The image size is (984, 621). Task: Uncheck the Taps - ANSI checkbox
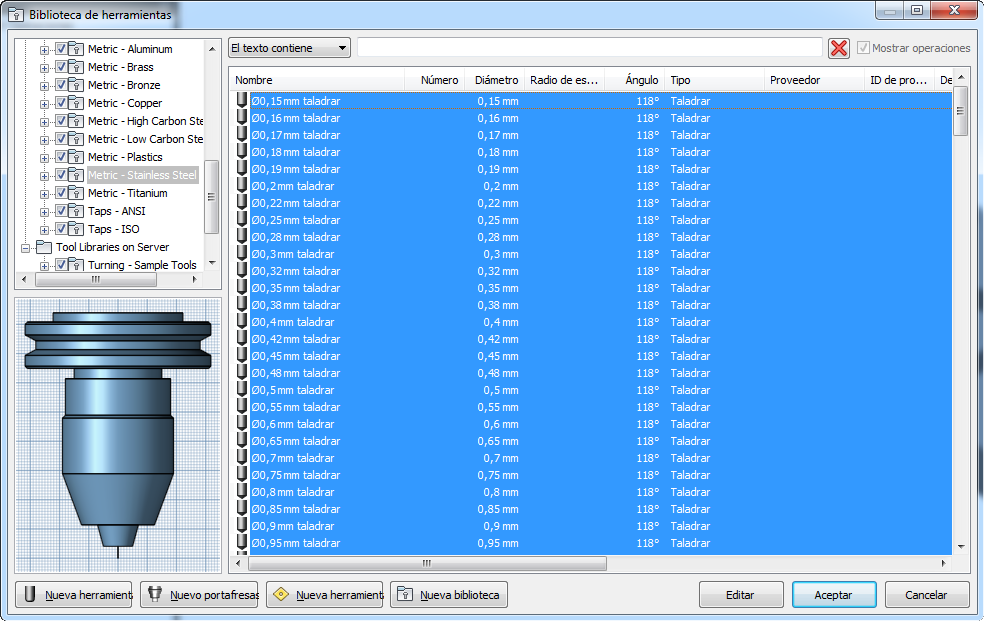[x=62, y=211]
